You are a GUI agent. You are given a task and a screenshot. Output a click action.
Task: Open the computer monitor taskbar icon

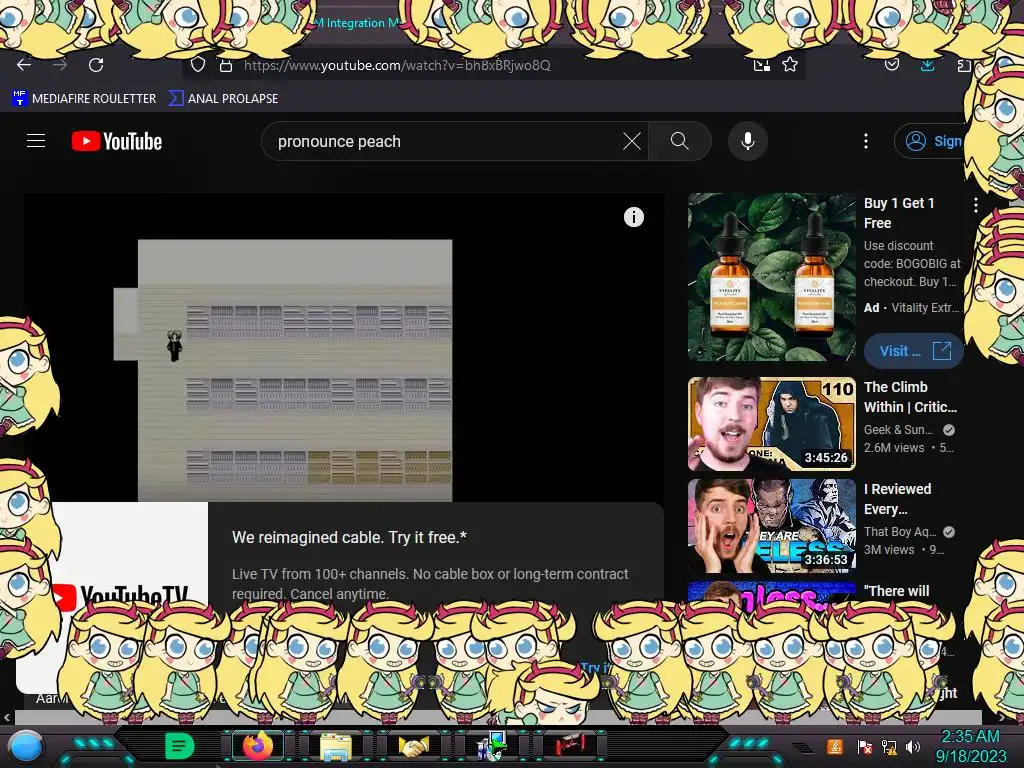point(492,746)
